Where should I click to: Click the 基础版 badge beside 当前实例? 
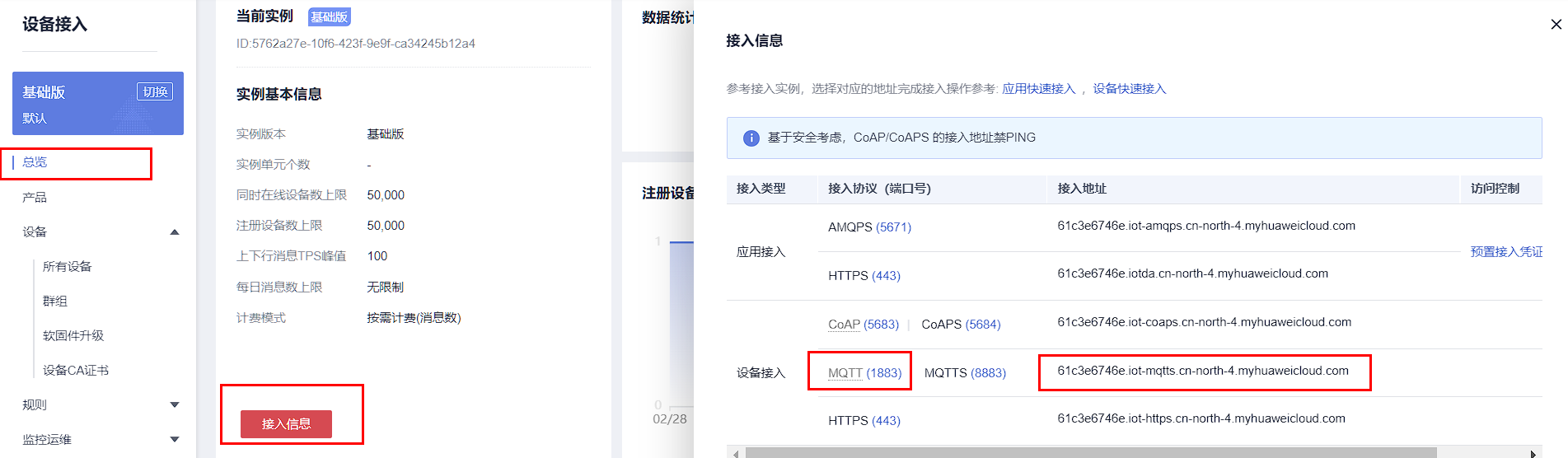329,16
